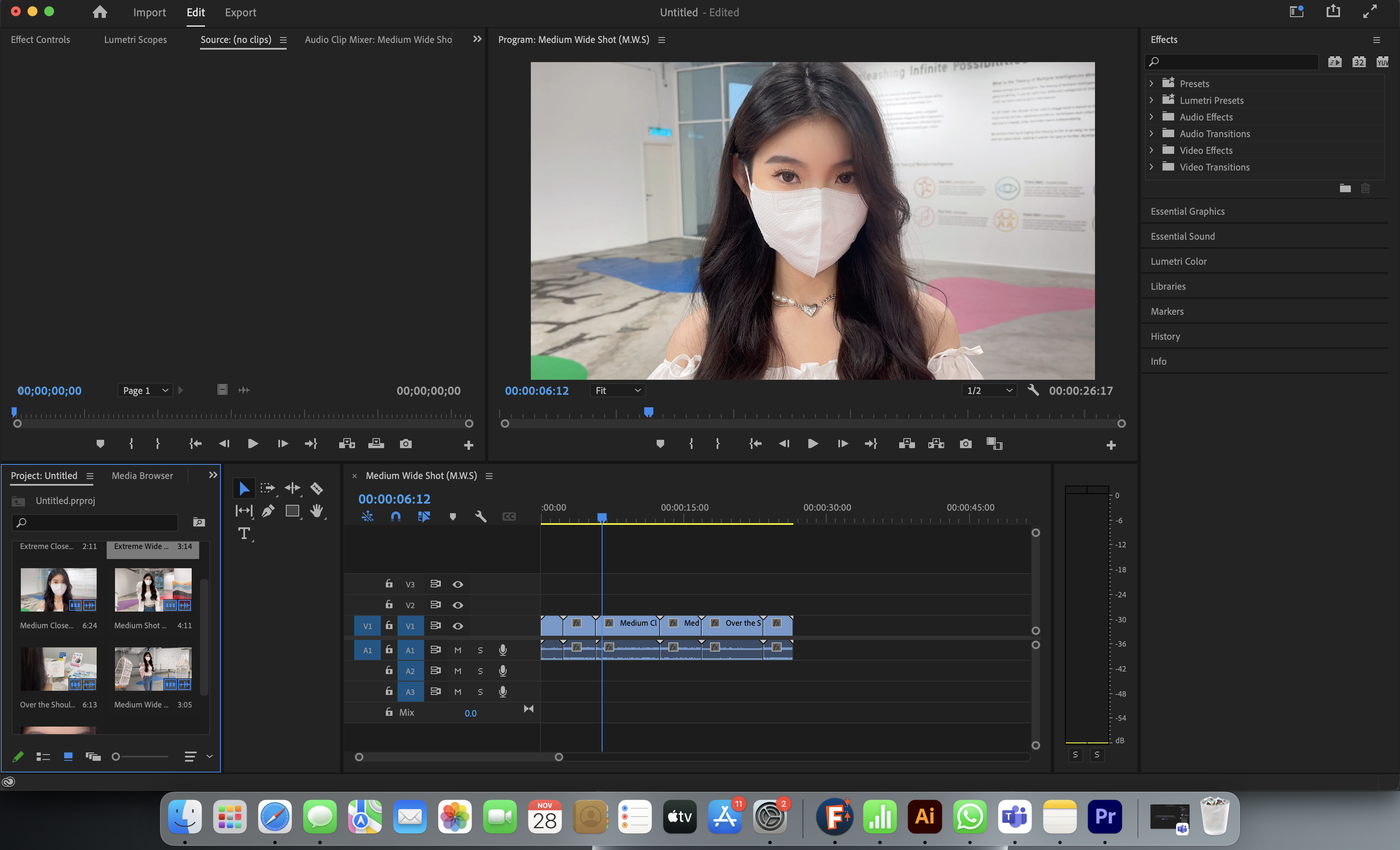Pick the Track Select Forward tool
Image resolution: width=1400 pixels, height=850 pixels.
[x=267, y=488]
